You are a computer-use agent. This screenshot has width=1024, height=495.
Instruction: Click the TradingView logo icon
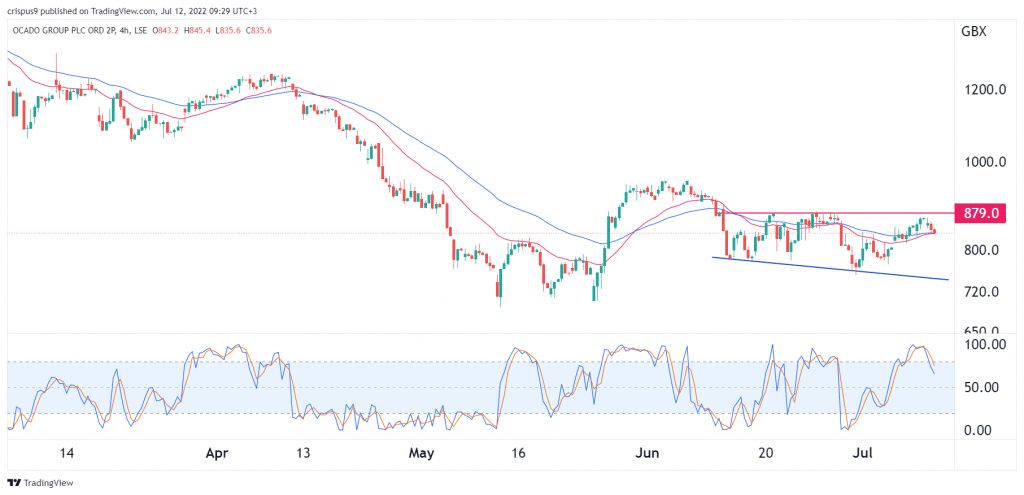coord(14,483)
